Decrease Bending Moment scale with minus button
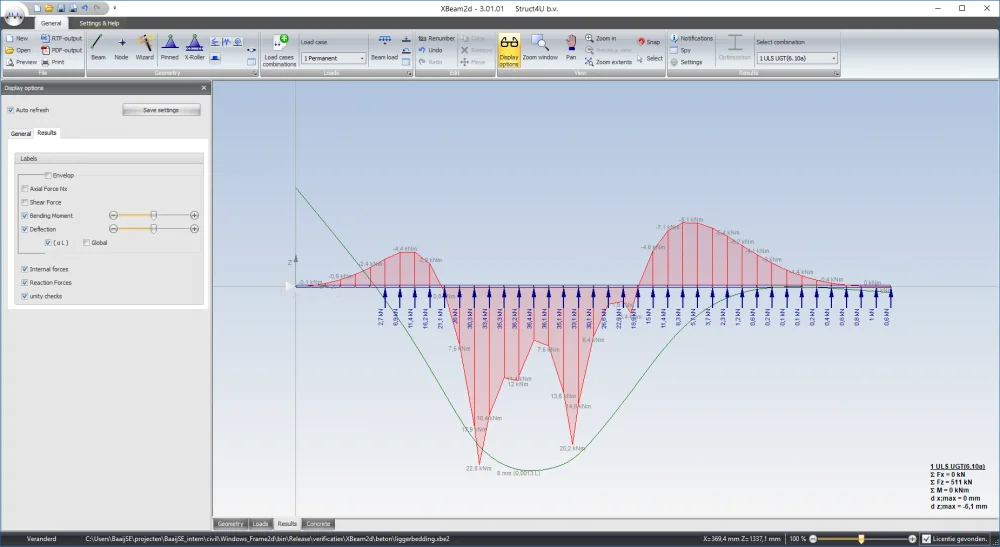The image size is (1000, 547). coord(114,215)
